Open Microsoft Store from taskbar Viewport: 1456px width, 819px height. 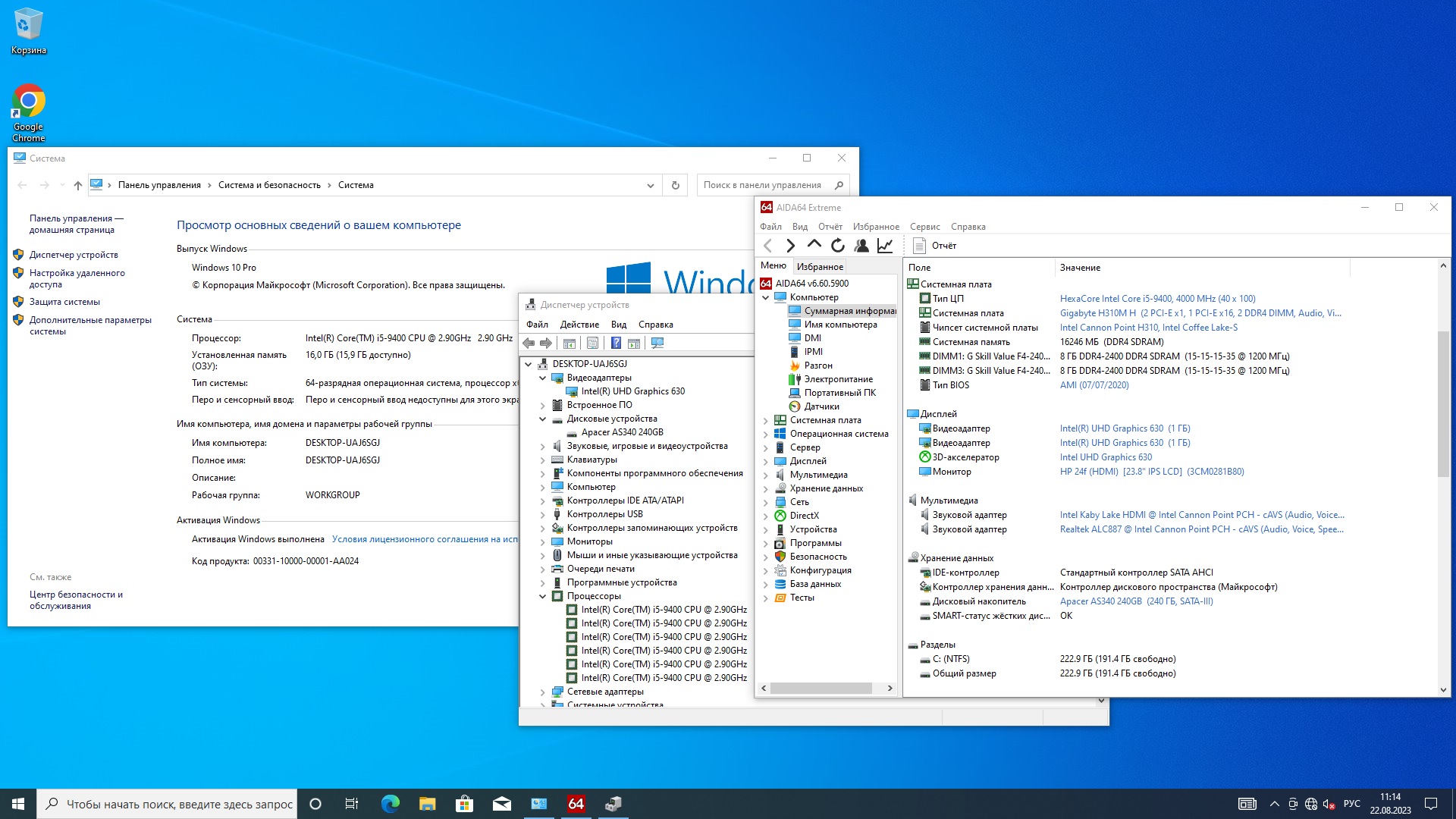pyautogui.click(x=464, y=804)
